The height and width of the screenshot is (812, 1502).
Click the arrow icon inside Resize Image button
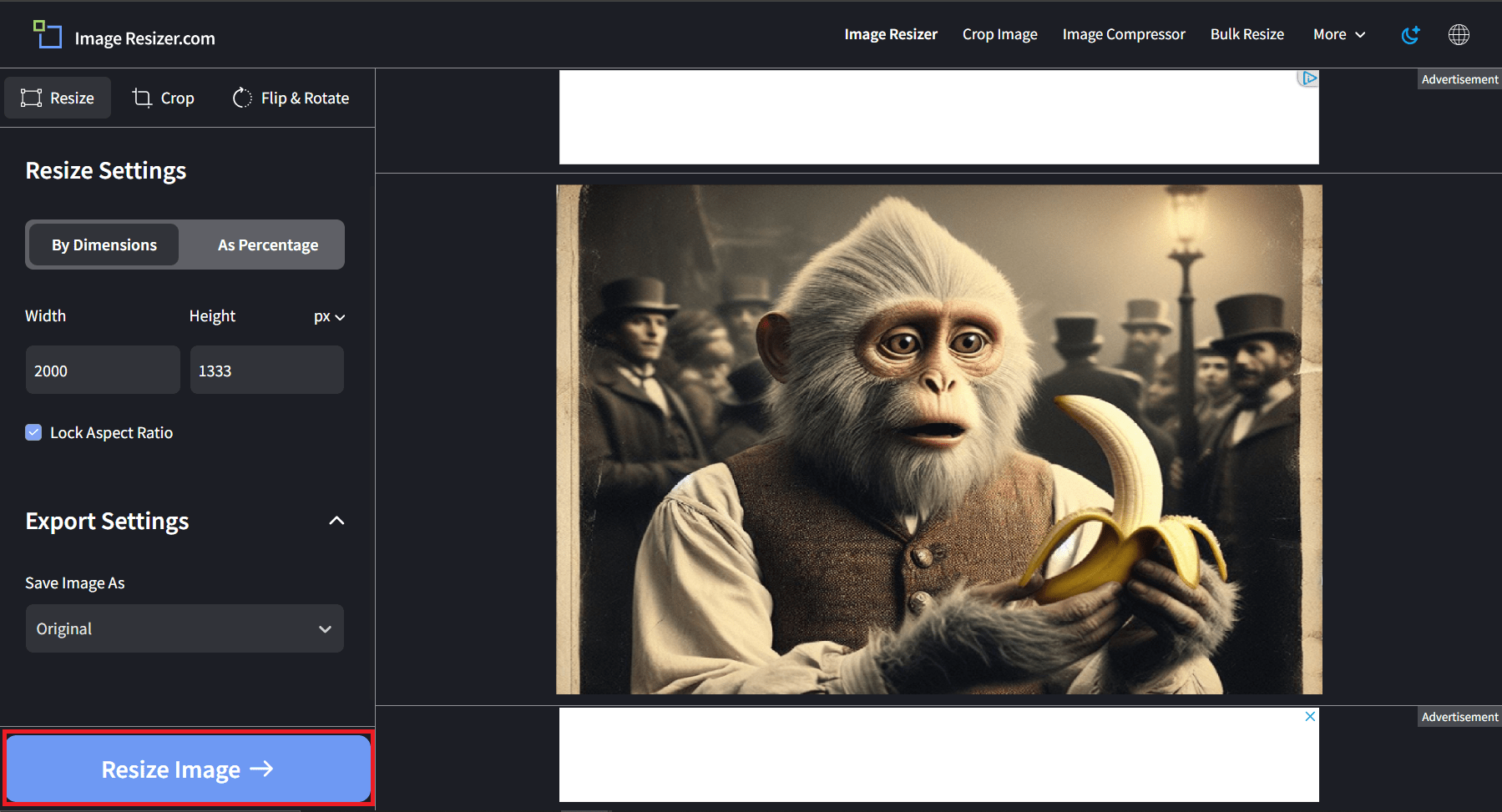coord(264,769)
